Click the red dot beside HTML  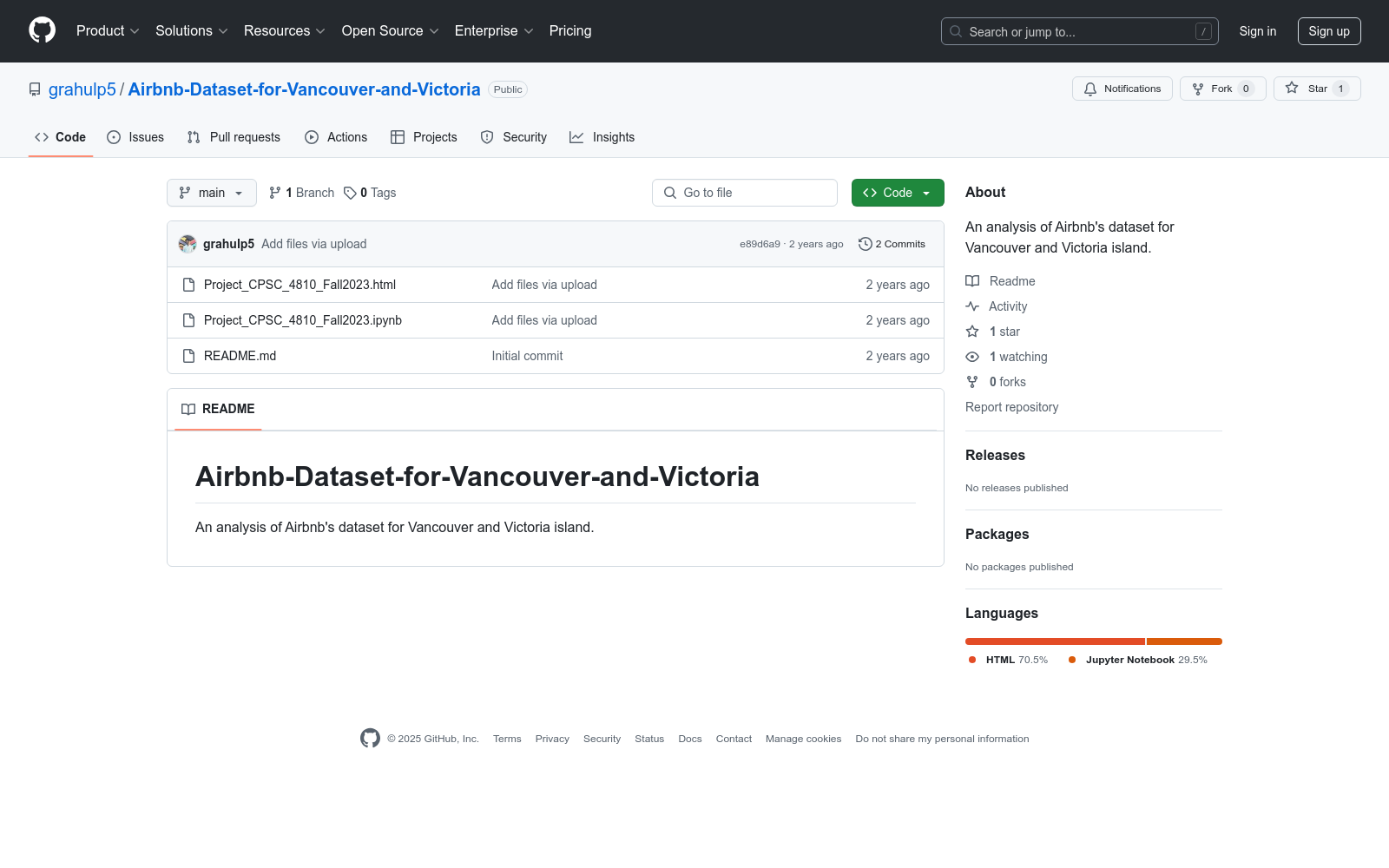972,660
